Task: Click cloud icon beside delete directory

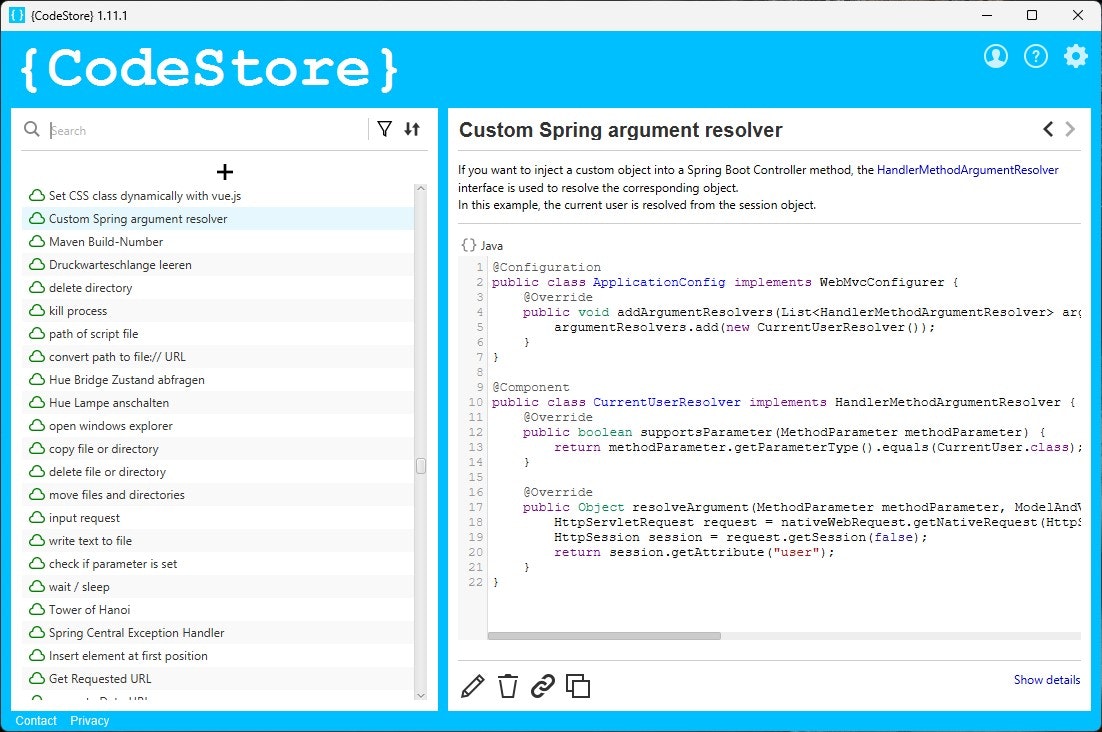Action: pyautogui.click(x=37, y=287)
